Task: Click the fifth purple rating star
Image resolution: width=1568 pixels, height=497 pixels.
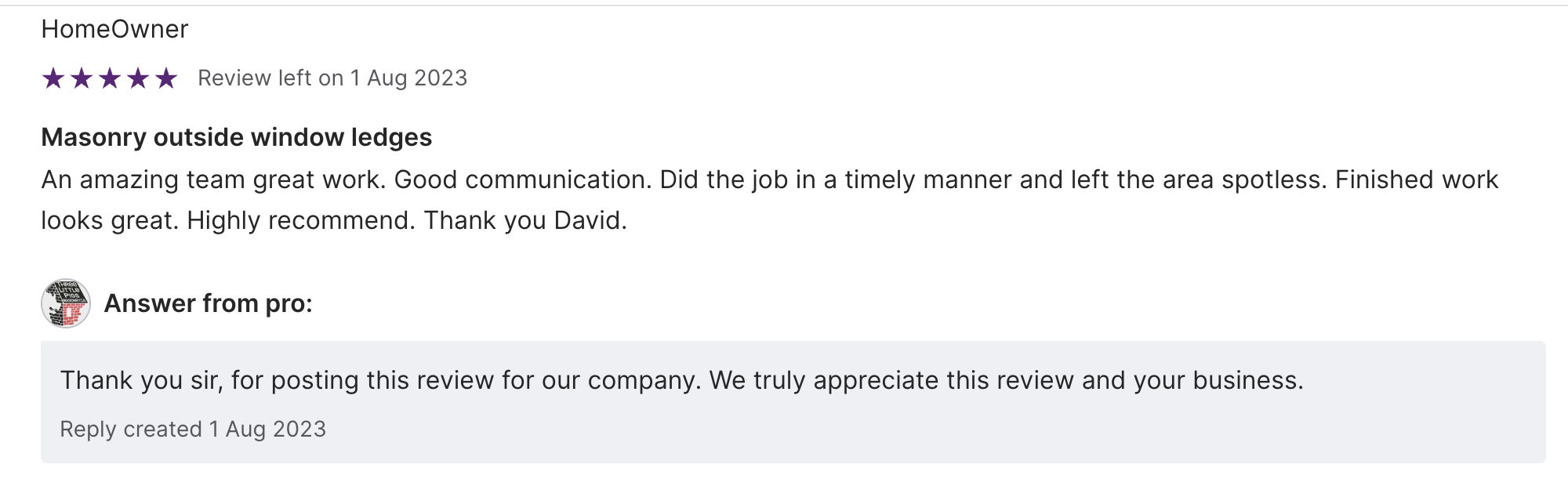Action: (x=166, y=78)
